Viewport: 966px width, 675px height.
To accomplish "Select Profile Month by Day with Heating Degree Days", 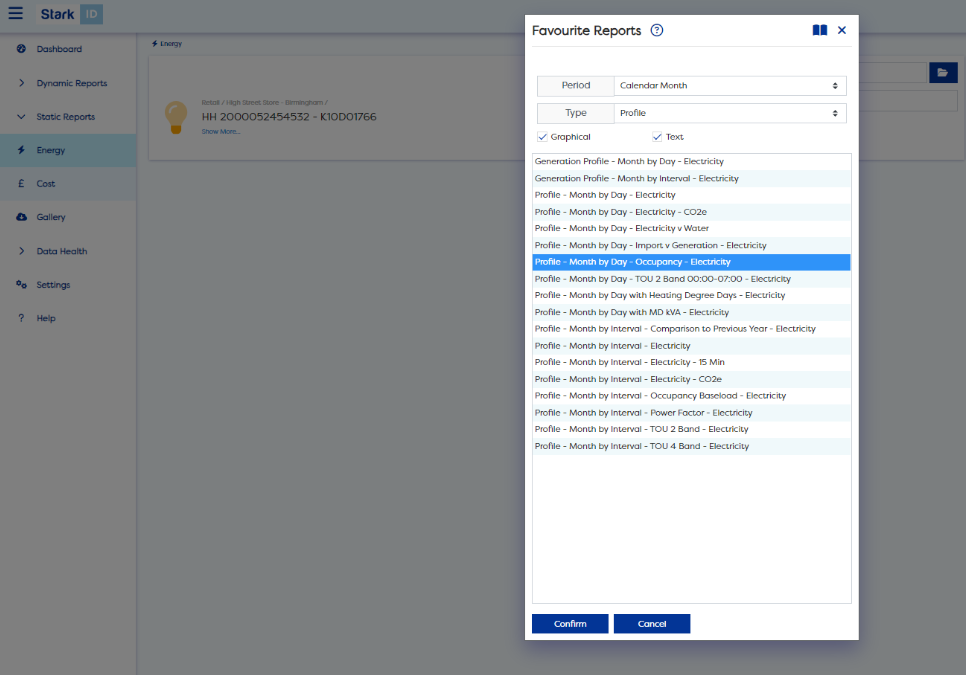I will pyautogui.click(x=691, y=295).
